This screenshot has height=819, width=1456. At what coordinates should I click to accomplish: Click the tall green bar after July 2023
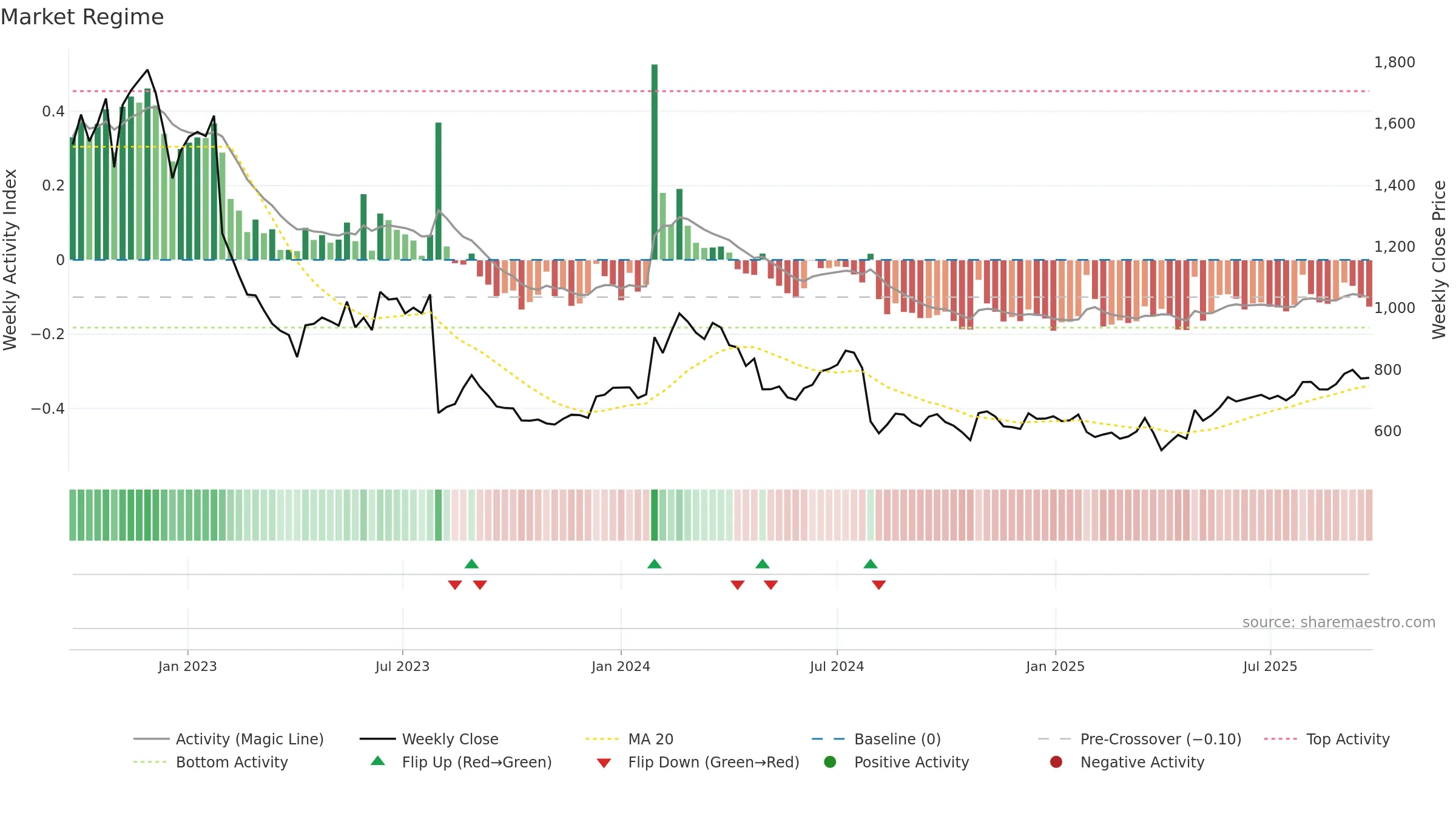coord(438,191)
